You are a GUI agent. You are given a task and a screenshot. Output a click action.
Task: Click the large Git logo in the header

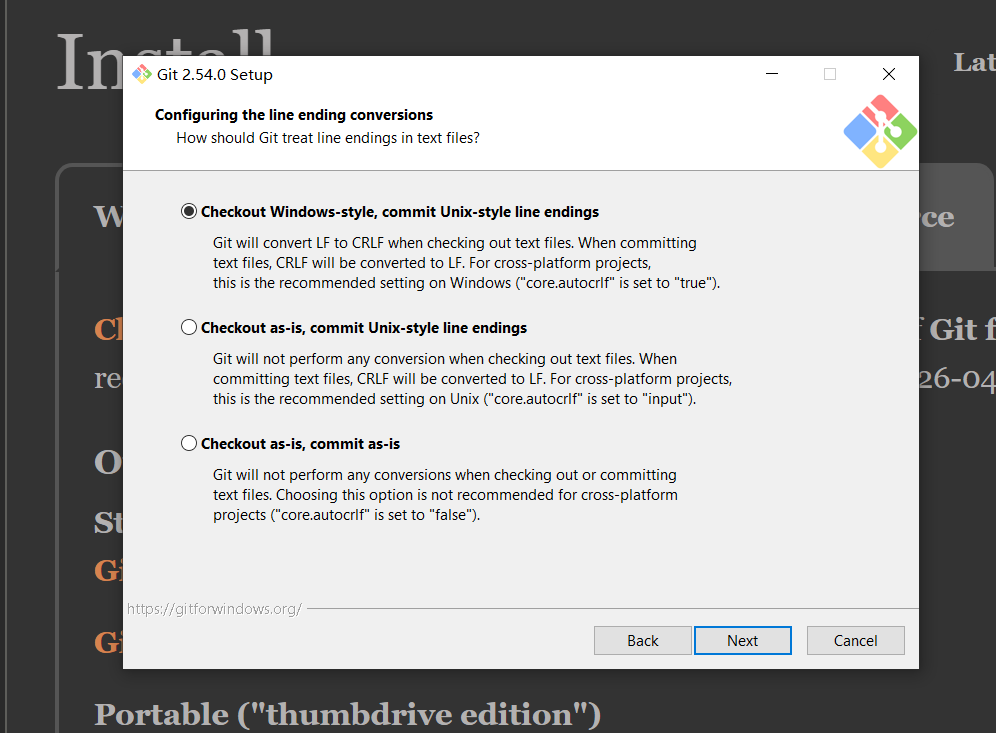coord(880,131)
